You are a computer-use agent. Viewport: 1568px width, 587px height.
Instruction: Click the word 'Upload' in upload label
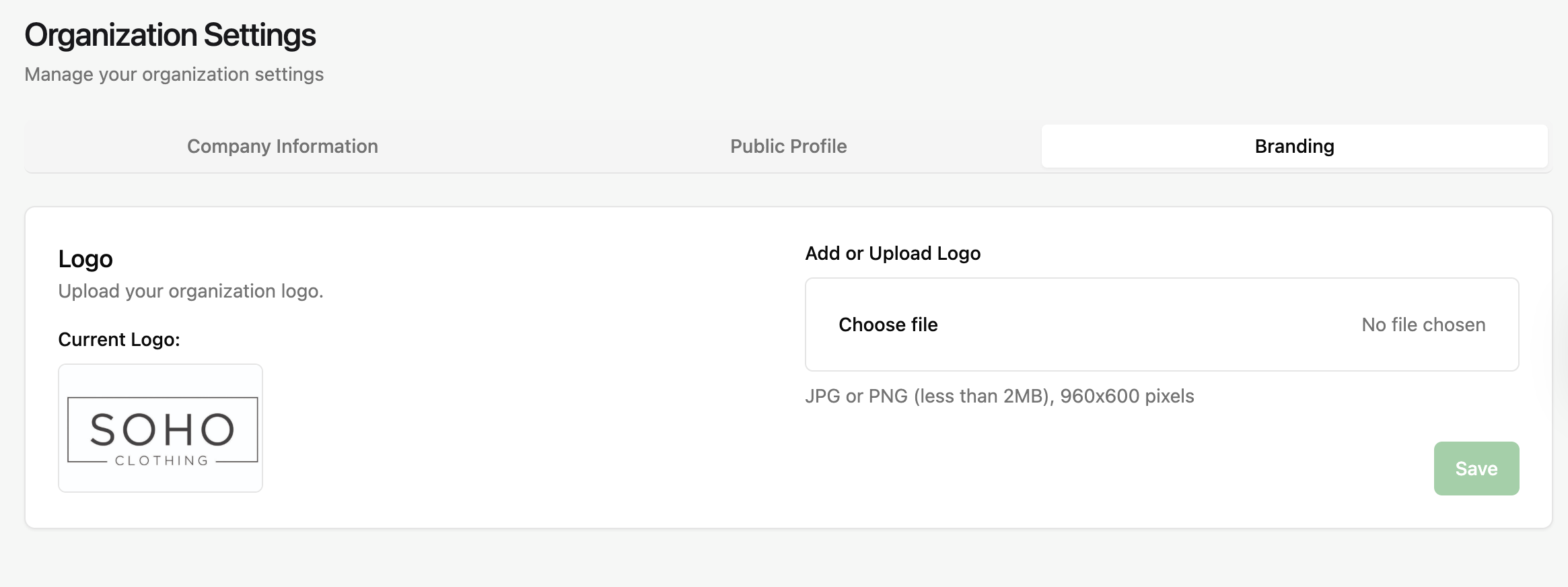click(900, 253)
